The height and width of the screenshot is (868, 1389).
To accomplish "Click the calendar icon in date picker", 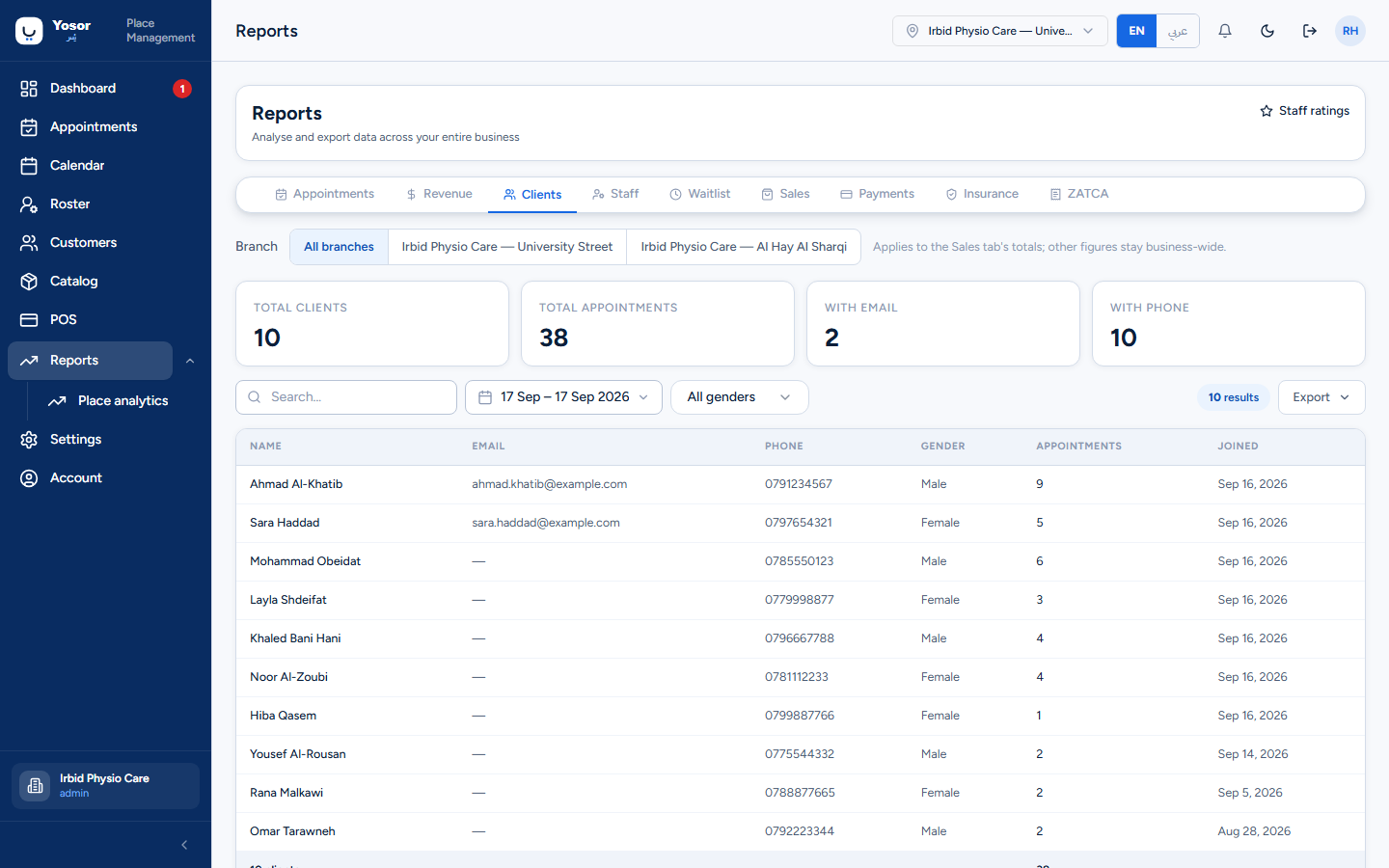I will tap(484, 397).
